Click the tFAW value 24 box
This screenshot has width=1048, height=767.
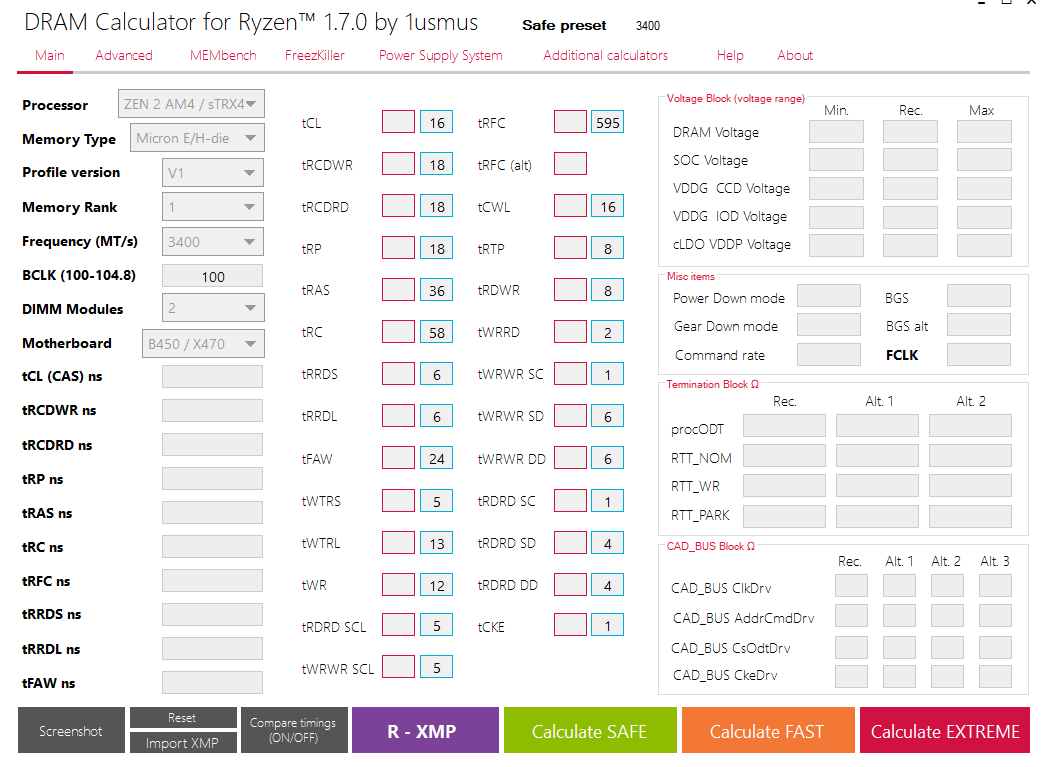436,458
